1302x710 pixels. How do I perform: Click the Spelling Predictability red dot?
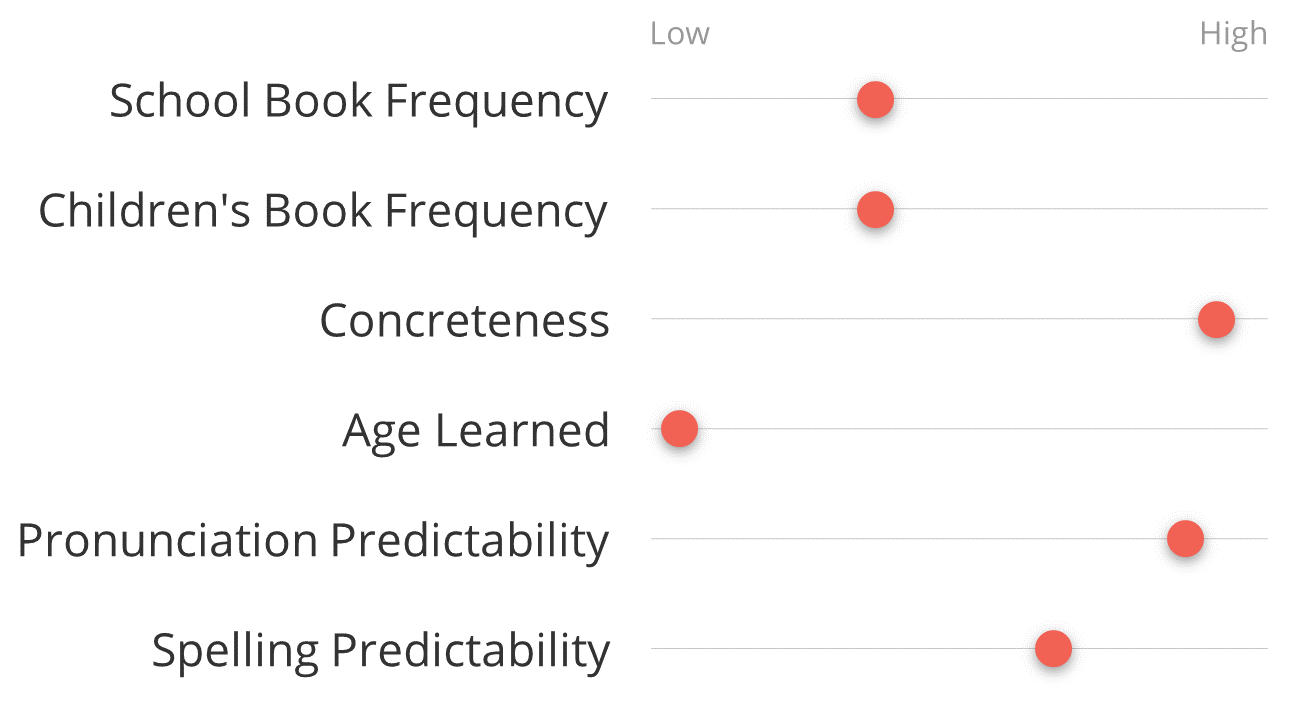coord(1053,649)
